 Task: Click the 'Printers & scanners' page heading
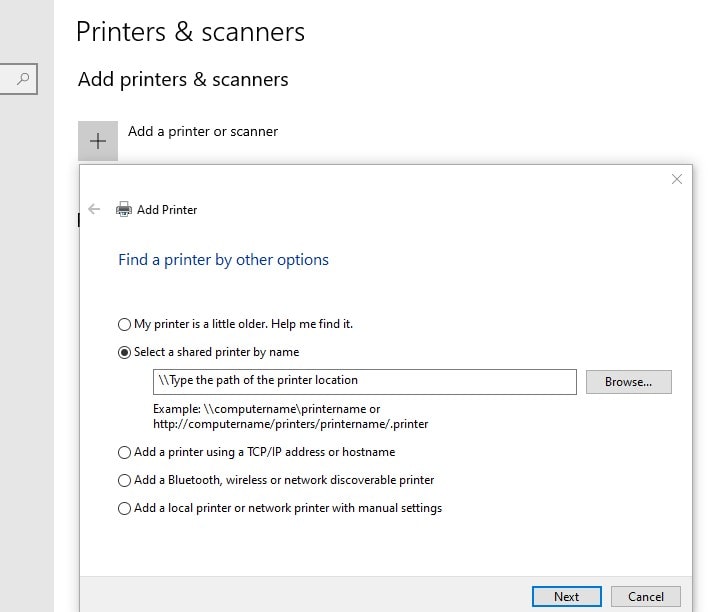pos(191,32)
